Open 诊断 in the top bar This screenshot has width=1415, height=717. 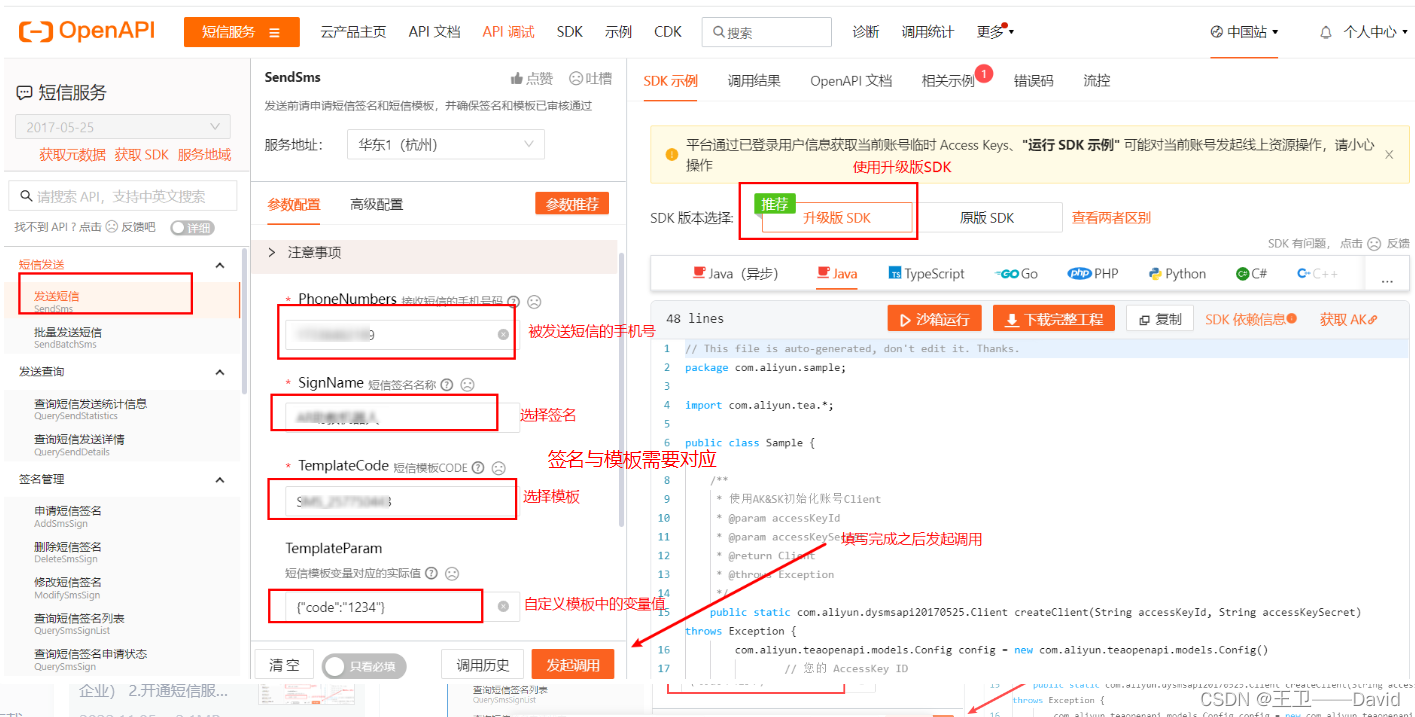(x=865, y=32)
